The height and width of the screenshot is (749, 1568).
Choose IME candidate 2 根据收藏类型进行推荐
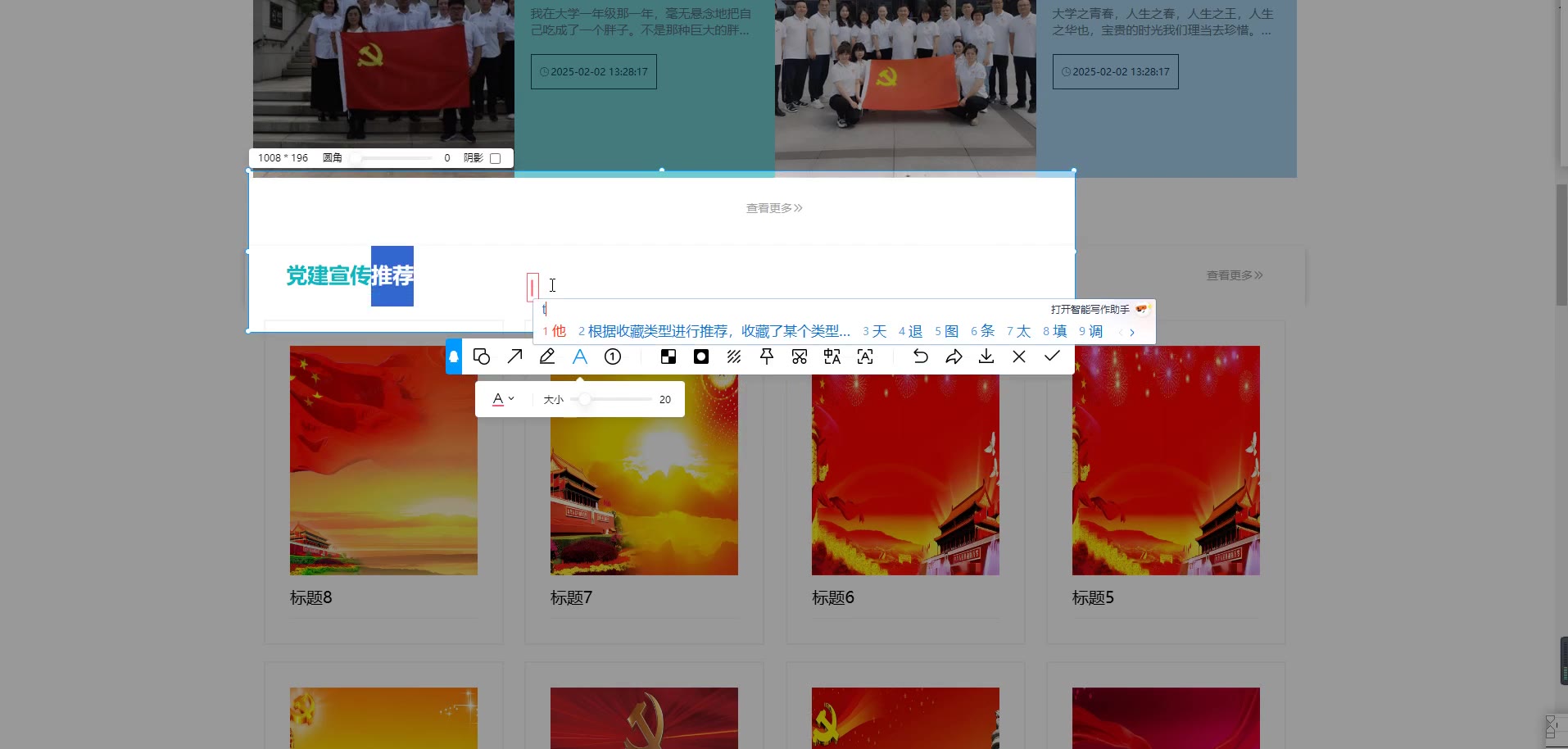pyautogui.click(x=714, y=331)
